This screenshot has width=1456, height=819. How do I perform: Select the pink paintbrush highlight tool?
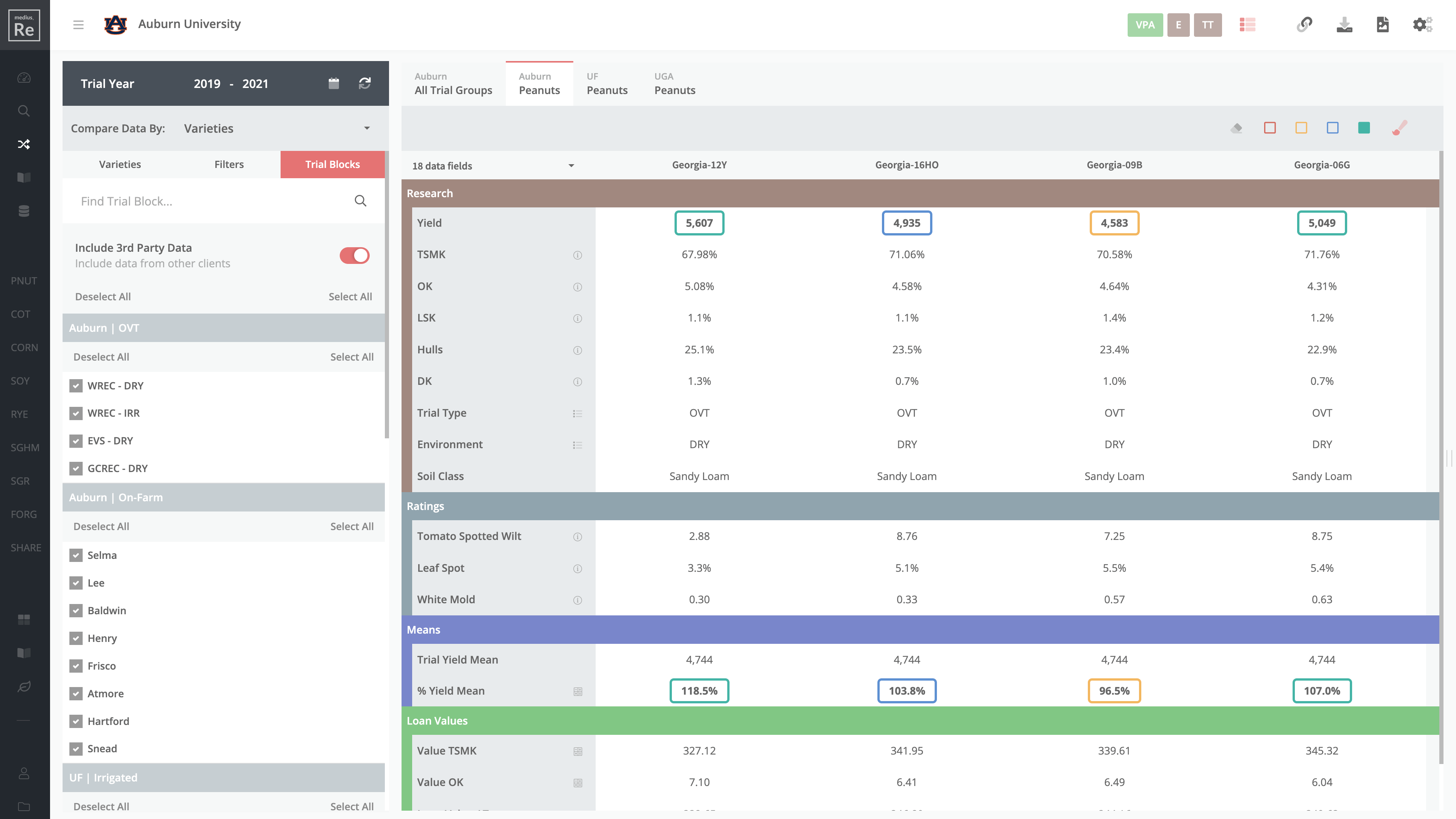[1400, 128]
